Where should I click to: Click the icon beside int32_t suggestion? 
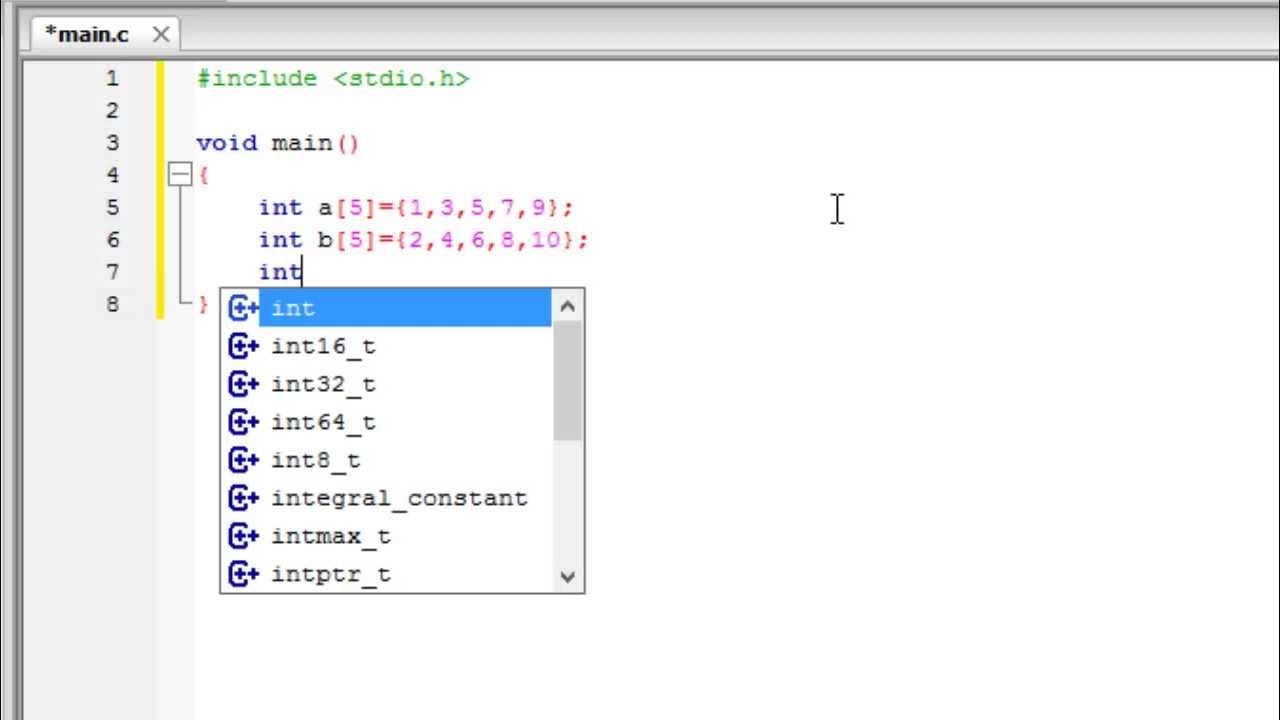point(244,385)
